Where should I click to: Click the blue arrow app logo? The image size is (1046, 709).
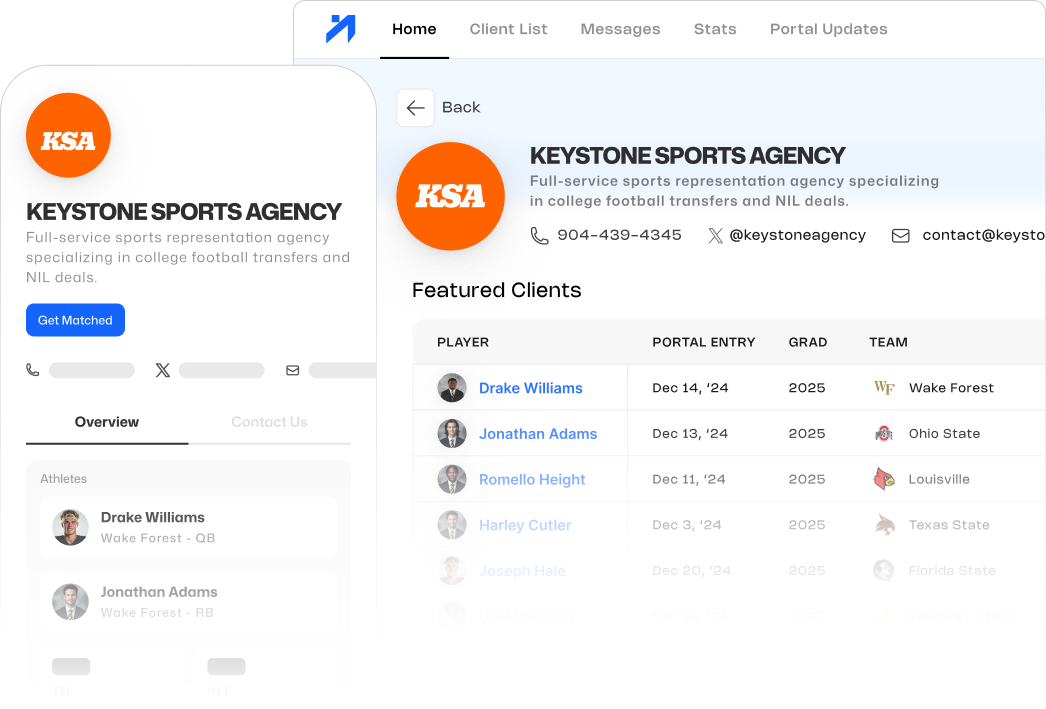click(340, 29)
